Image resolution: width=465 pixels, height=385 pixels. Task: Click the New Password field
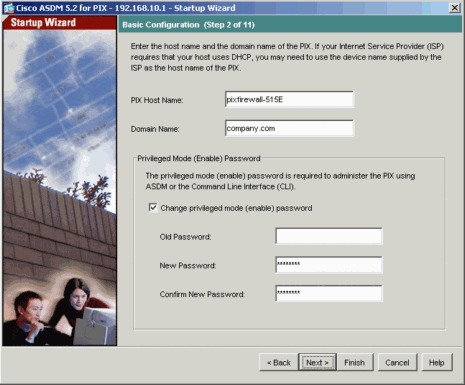point(329,265)
